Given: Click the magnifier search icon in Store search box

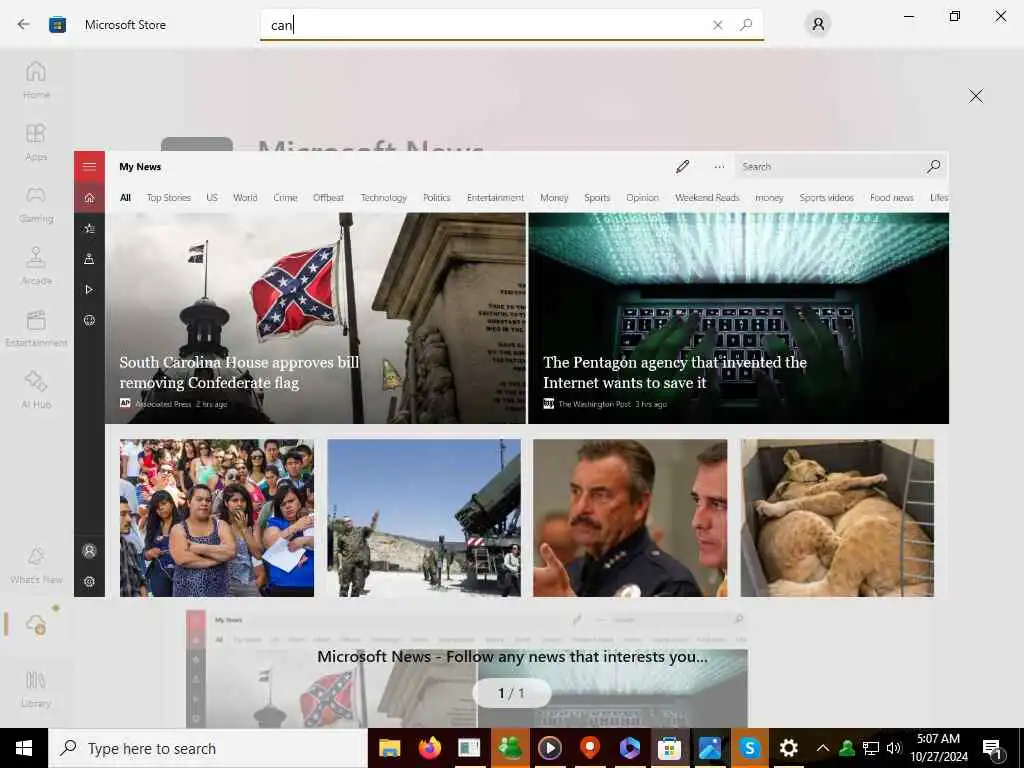Looking at the screenshot, I should (746, 25).
